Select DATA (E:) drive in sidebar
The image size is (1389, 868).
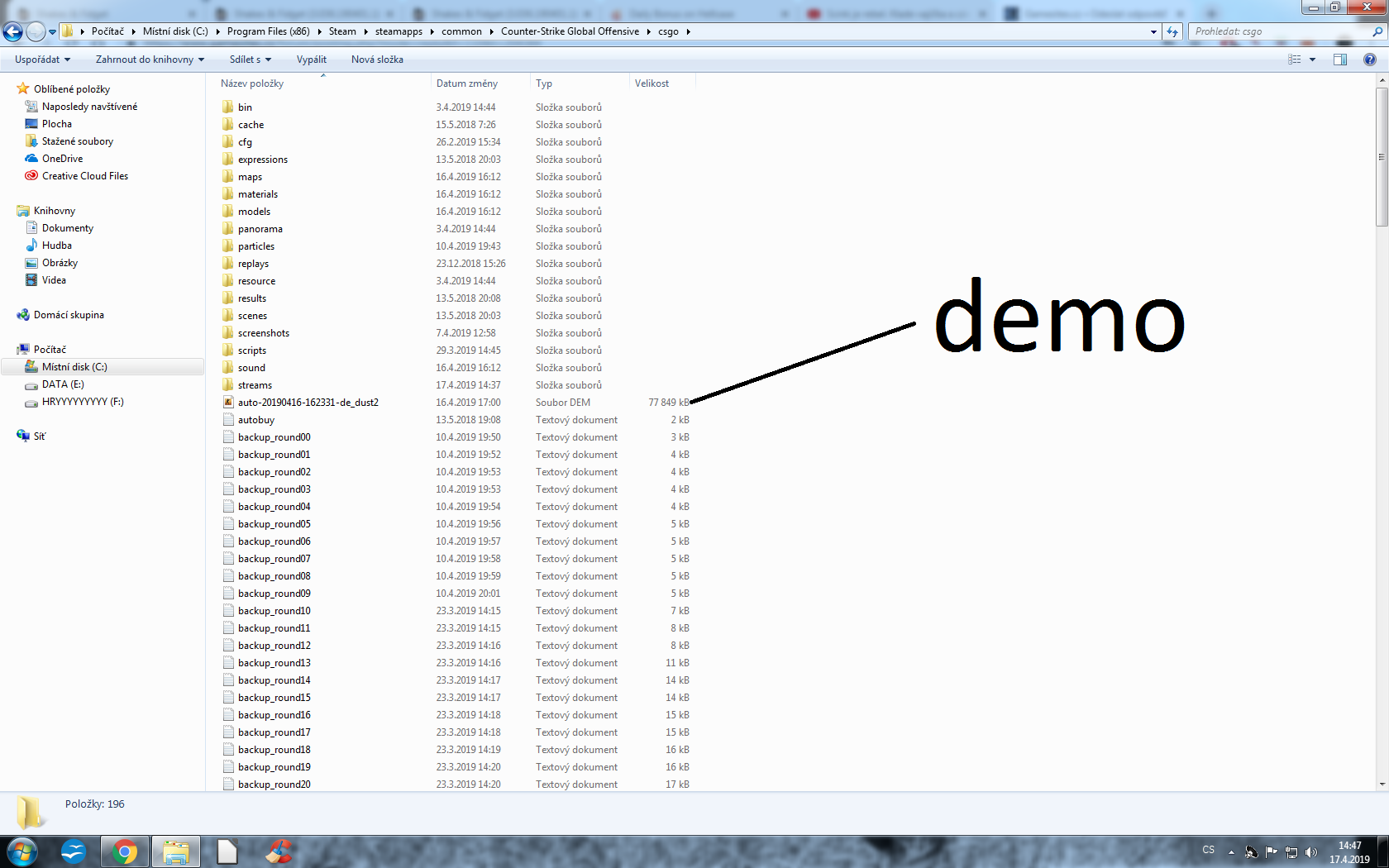click(63, 384)
